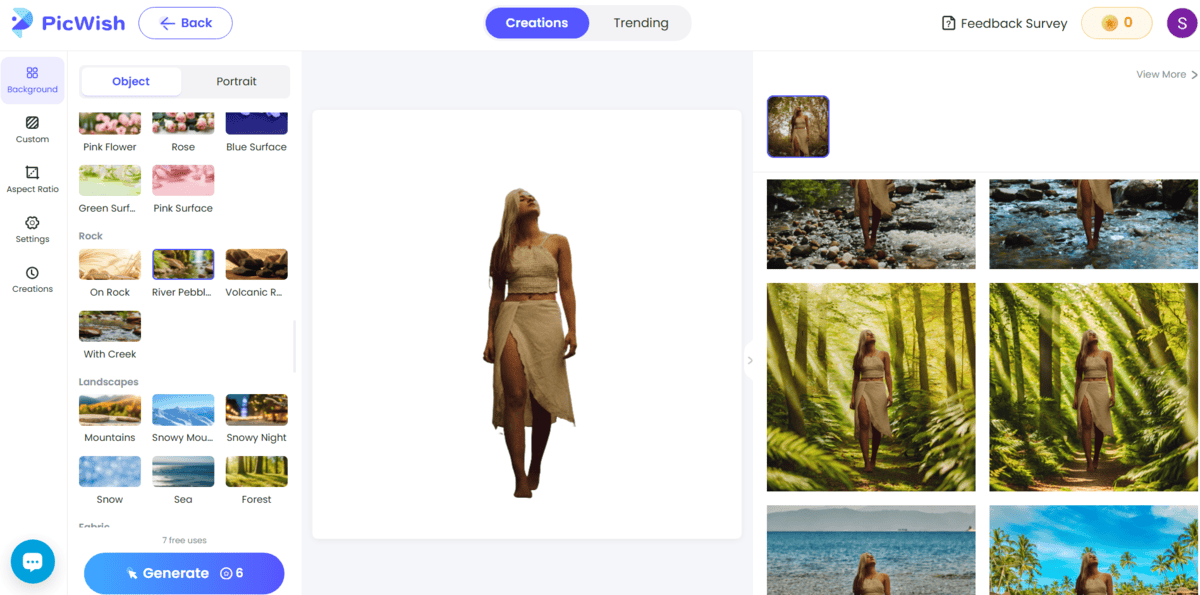Switch to the Object tab
The width and height of the screenshot is (1200, 595).
(131, 81)
